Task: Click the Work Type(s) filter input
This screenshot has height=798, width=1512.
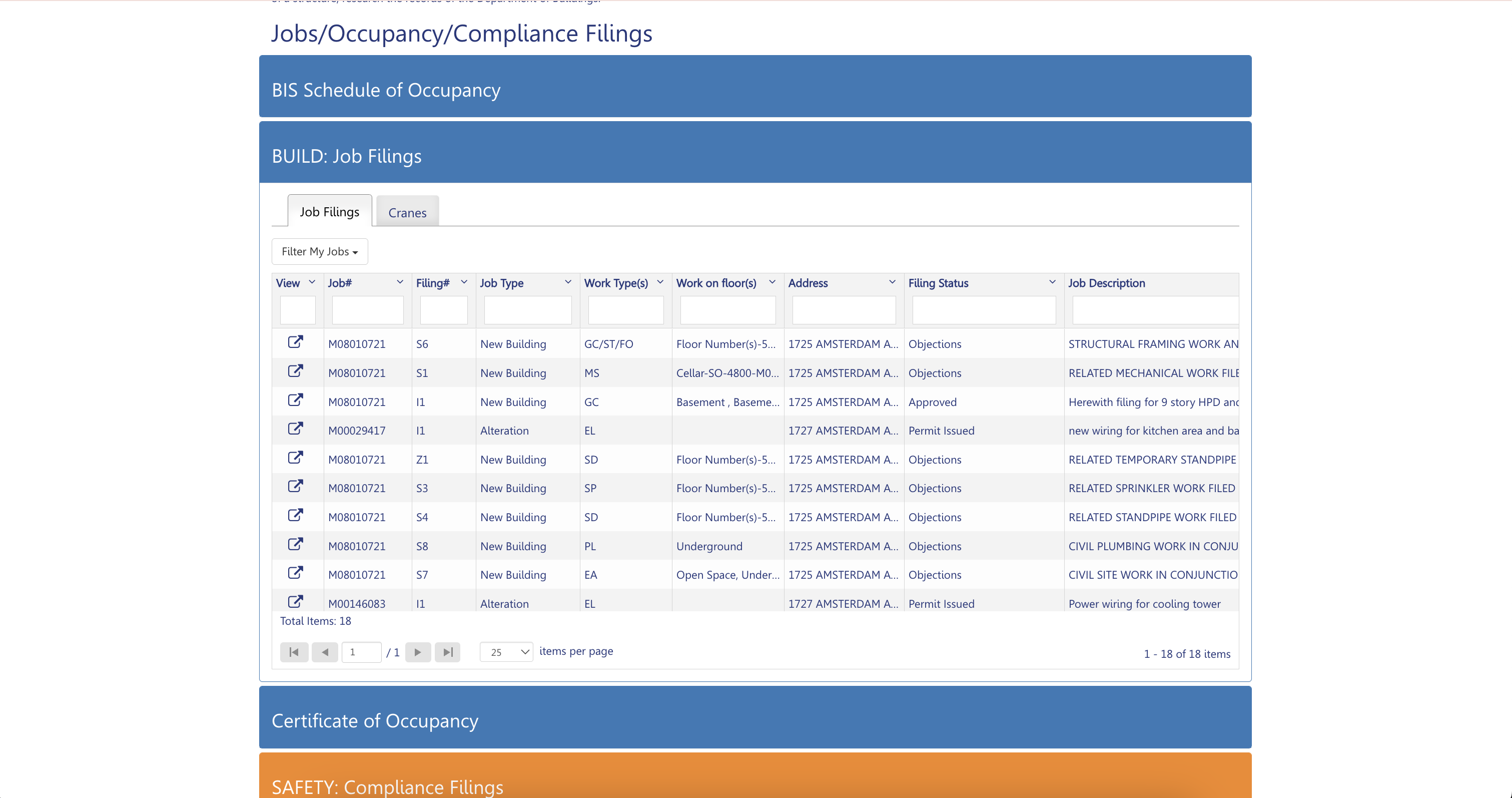Action: pyautogui.click(x=626, y=310)
